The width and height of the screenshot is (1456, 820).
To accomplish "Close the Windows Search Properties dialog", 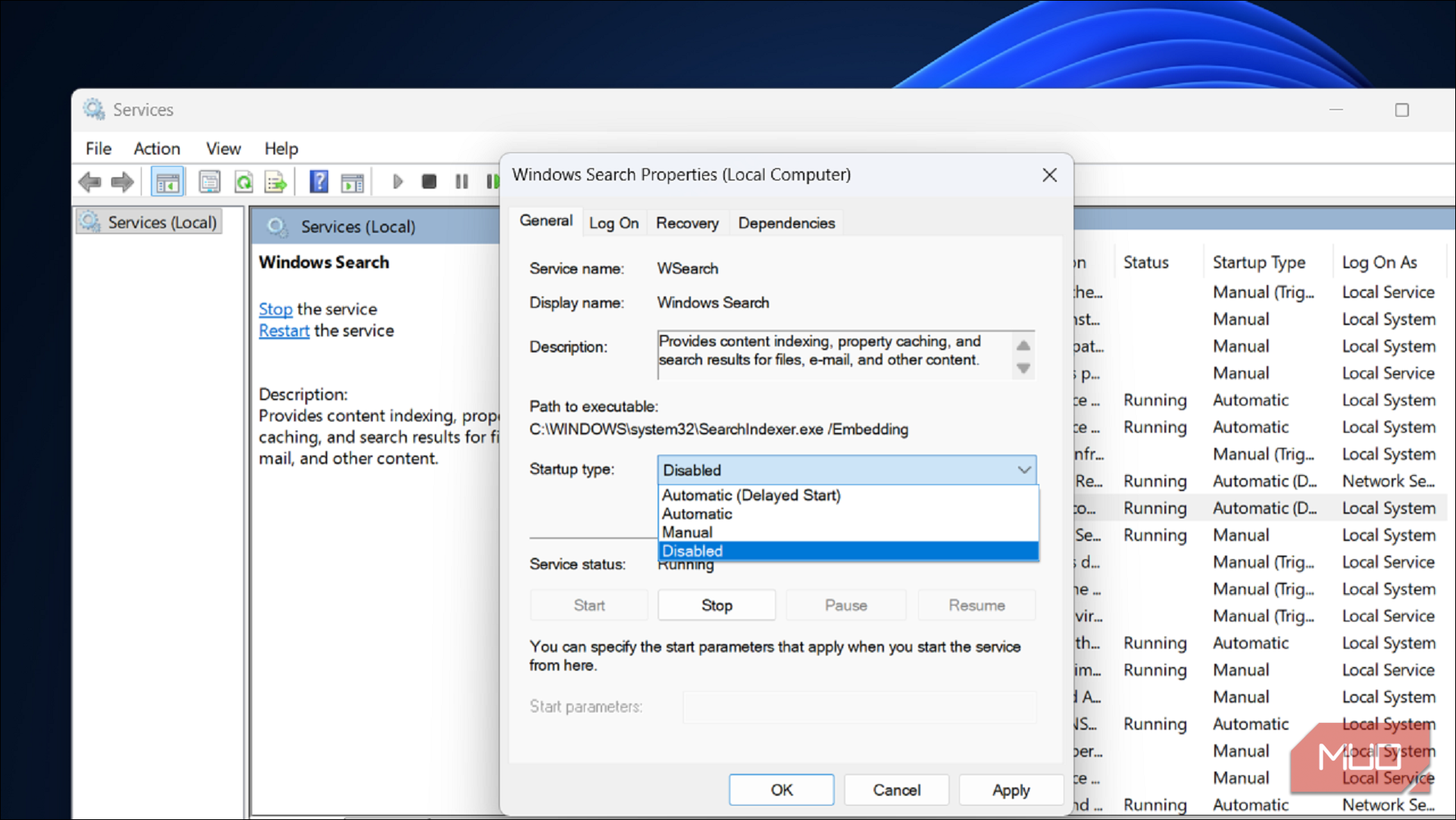I will [x=1049, y=175].
